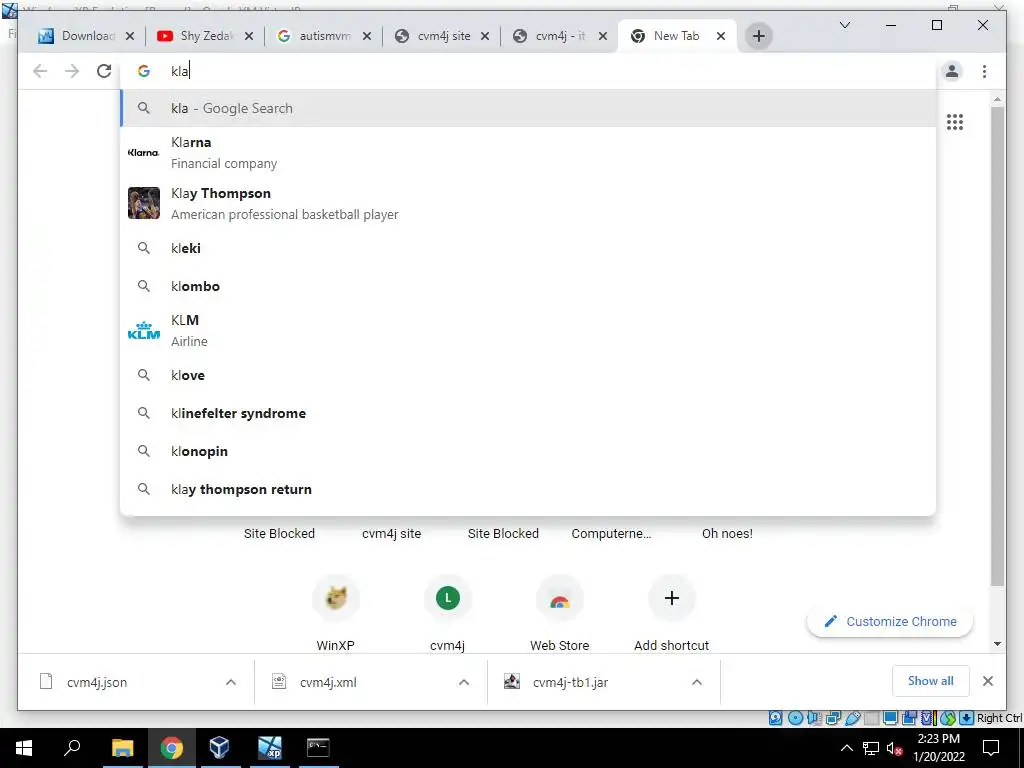Click the WinXP doge shortcut icon
The height and width of the screenshot is (768, 1024).
pyautogui.click(x=336, y=598)
